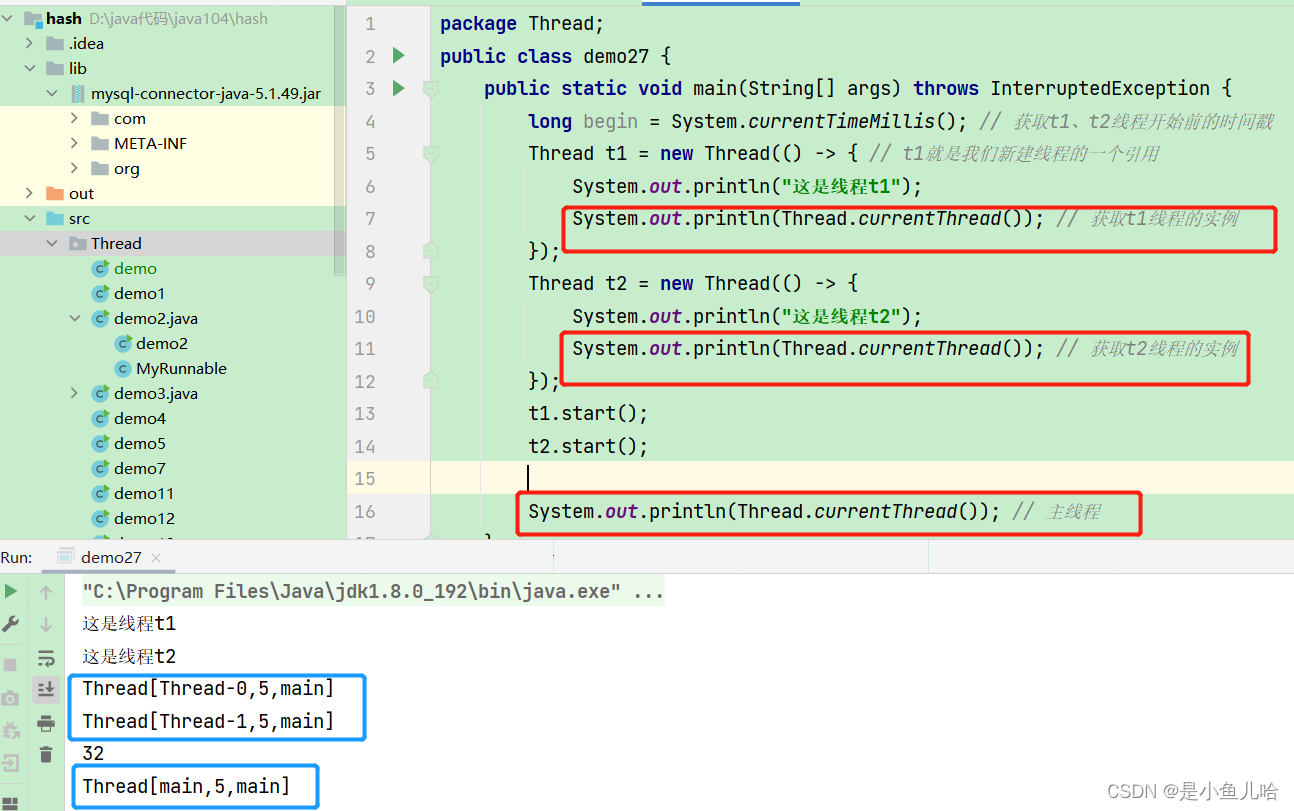Open demo11 class in project tree
Viewport: 1294px width, 811px height.
coord(144,493)
